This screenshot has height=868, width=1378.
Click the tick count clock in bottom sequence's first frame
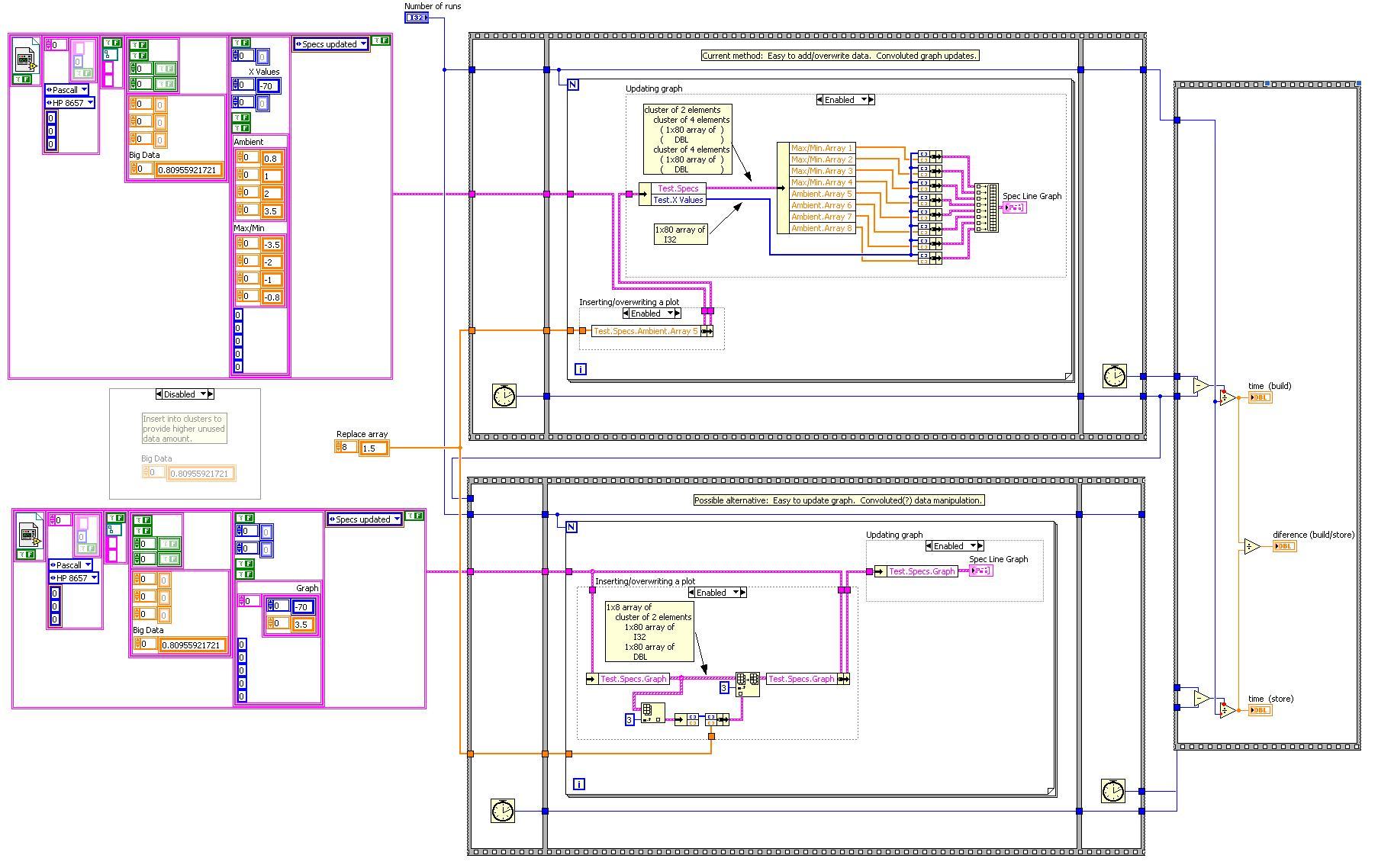coord(503,811)
